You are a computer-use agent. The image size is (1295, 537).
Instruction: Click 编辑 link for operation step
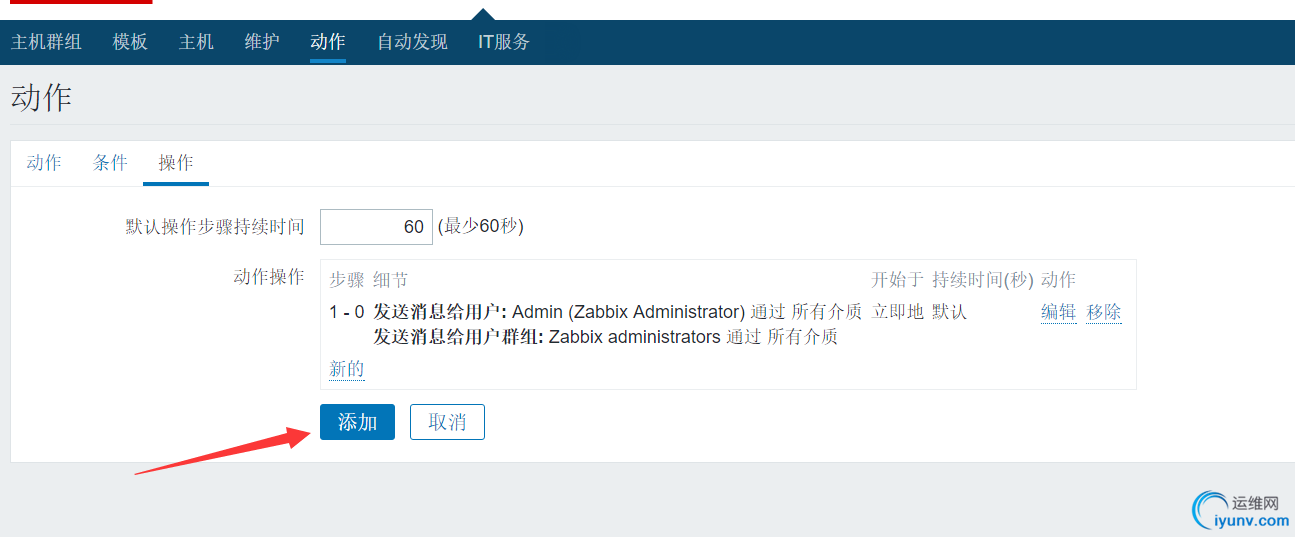coord(1058,312)
